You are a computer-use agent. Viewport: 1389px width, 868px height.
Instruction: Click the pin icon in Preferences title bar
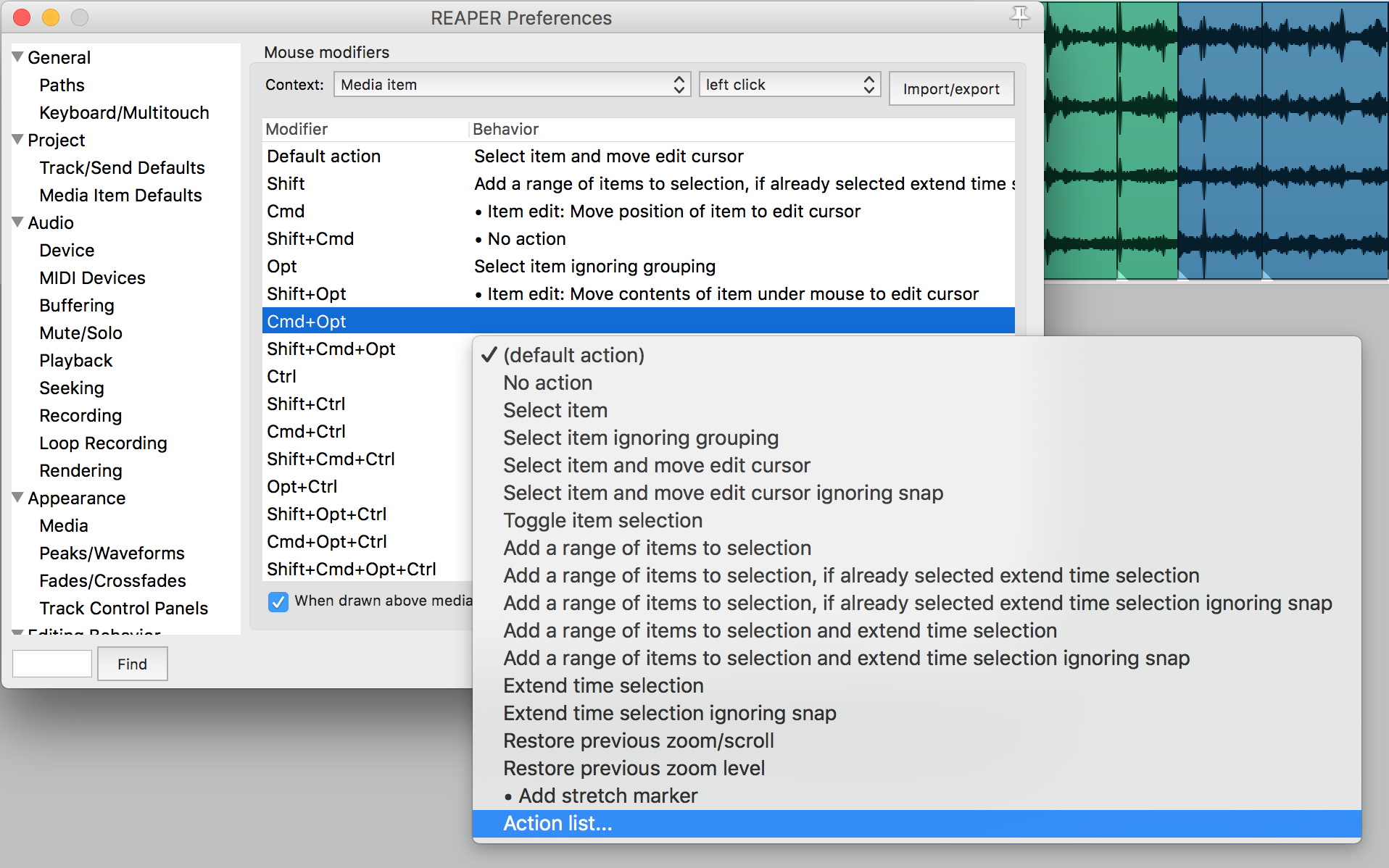point(1019,17)
